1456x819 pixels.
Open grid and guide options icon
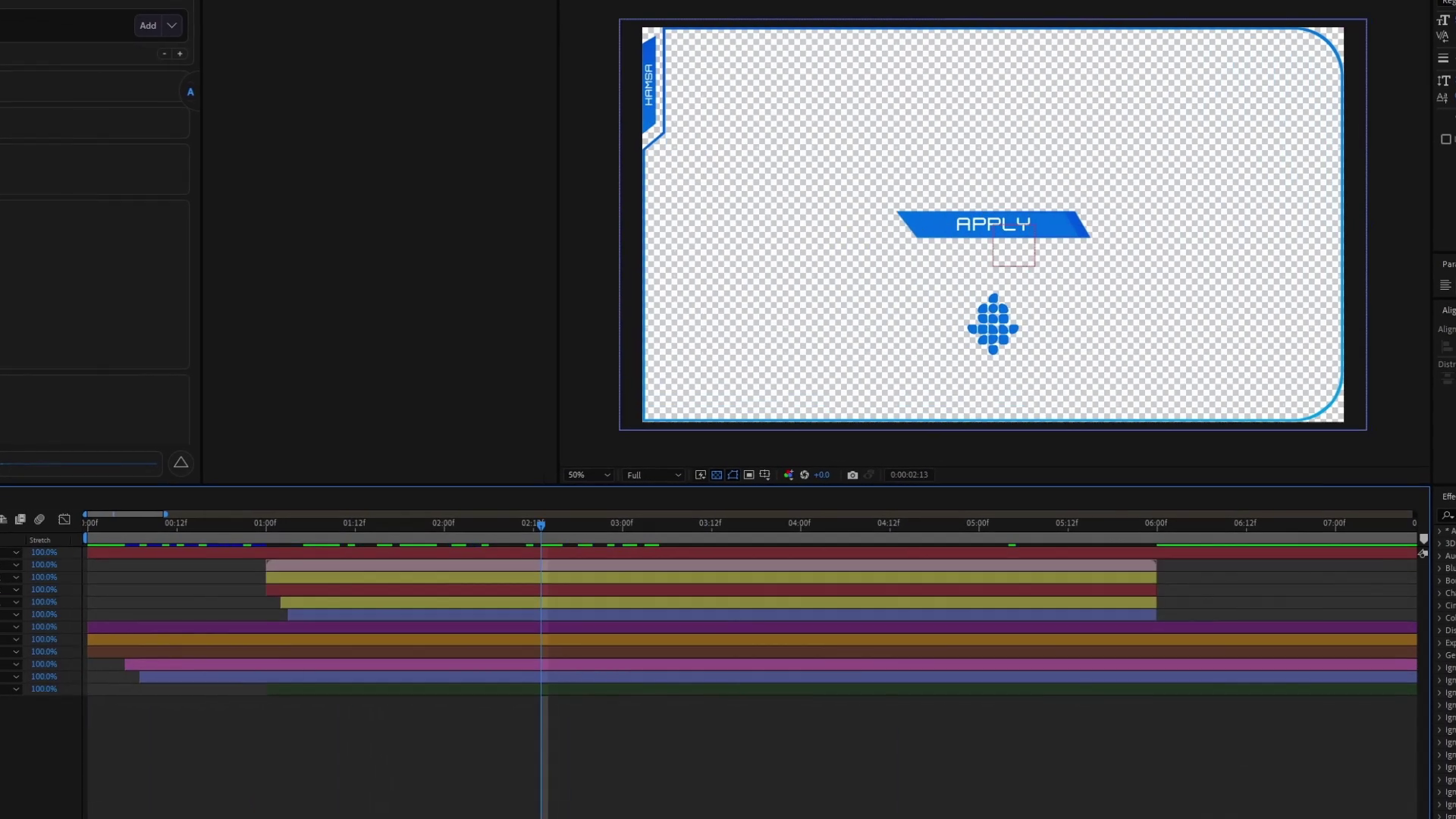[764, 475]
